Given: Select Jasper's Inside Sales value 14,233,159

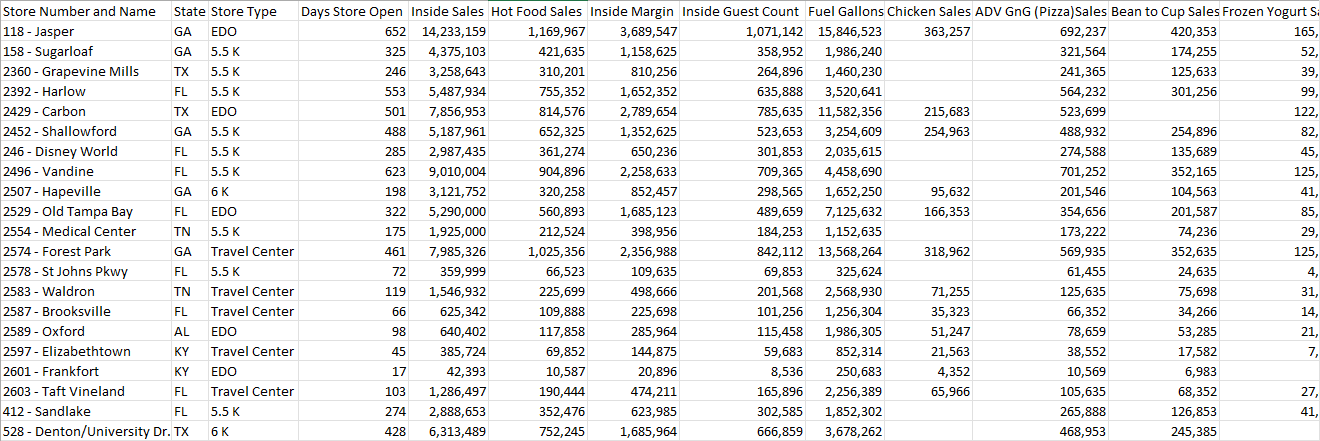Looking at the screenshot, I should coord(448,32).
